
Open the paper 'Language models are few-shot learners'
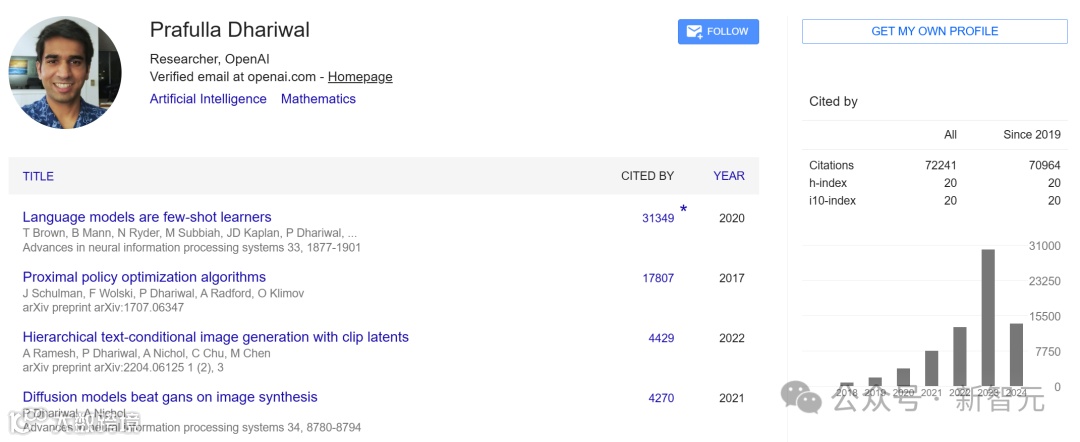pyautogui.click(x=147, y=217)
